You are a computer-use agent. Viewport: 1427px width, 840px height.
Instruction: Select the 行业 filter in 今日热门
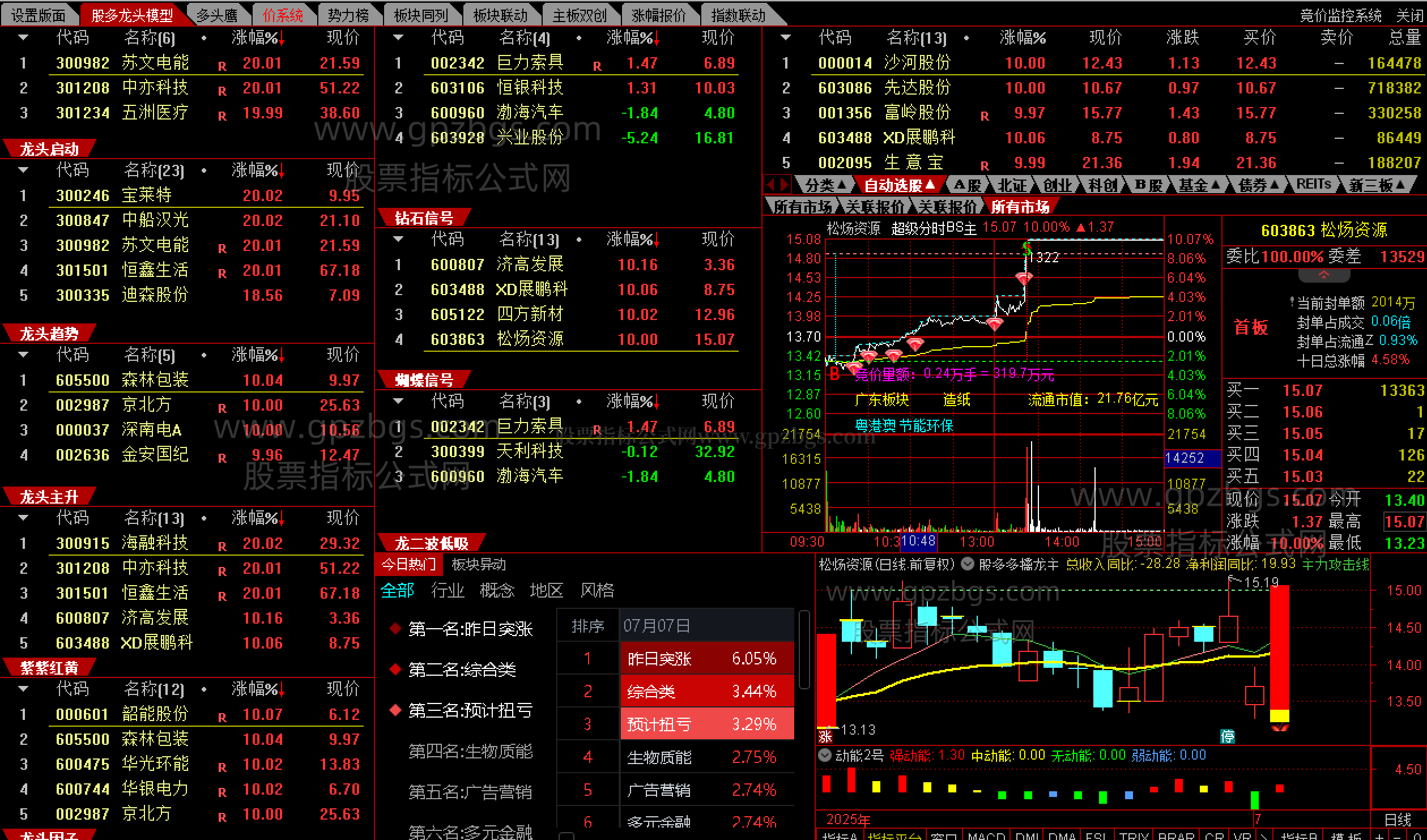[448, 590]
